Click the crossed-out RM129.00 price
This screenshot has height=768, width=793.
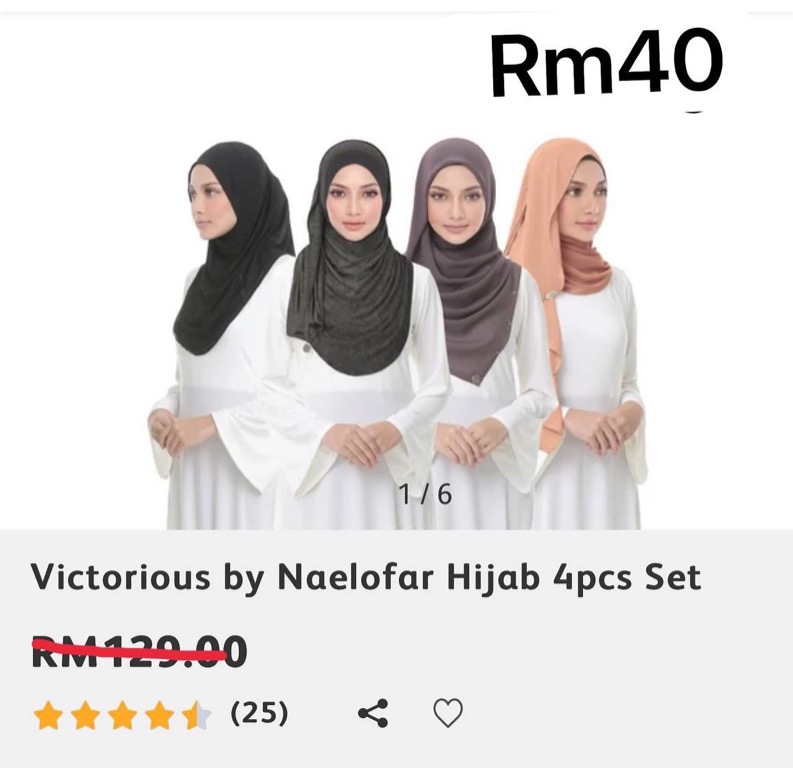click(x=140, y=651)
